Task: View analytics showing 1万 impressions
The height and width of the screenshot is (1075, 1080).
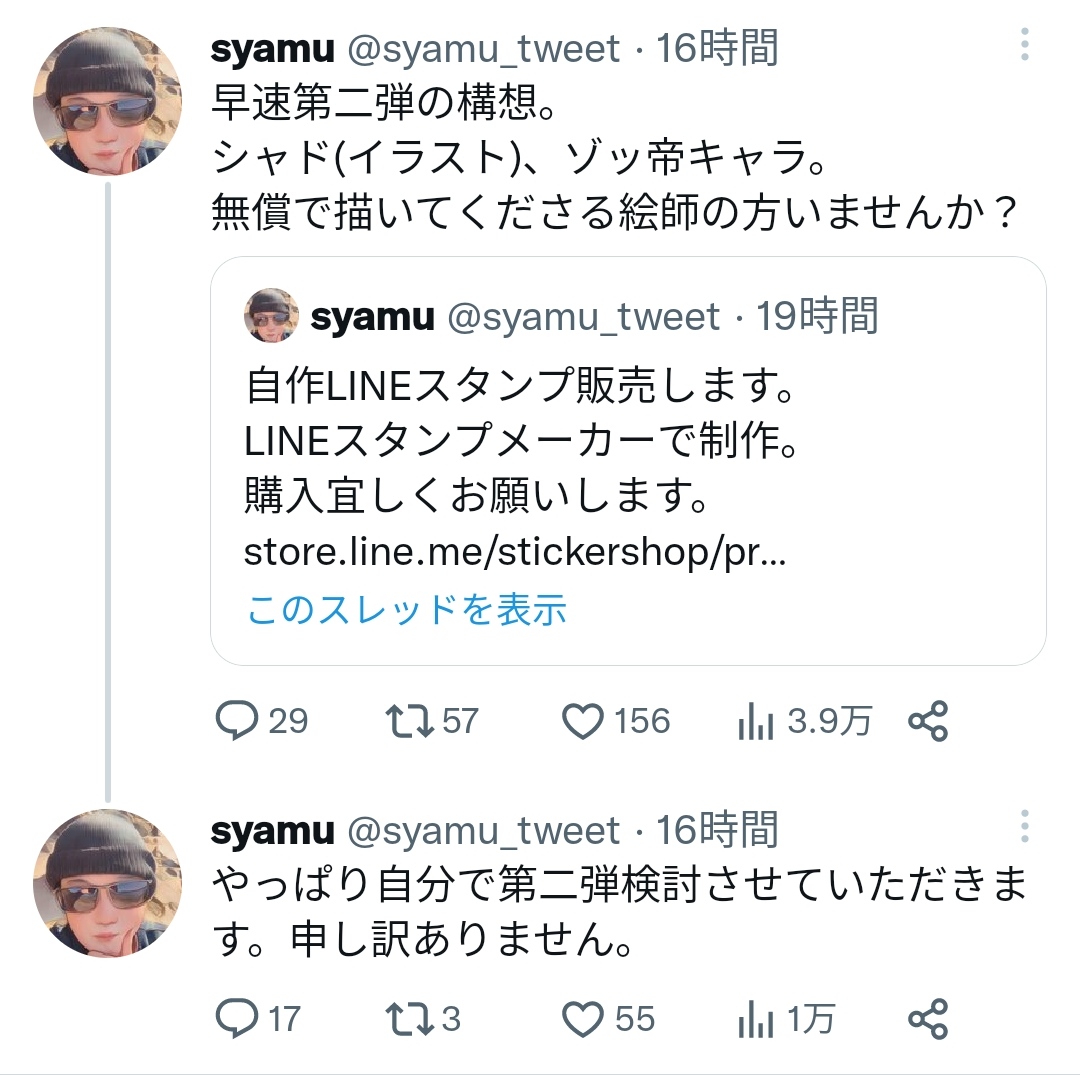Action: (757, 1019)
